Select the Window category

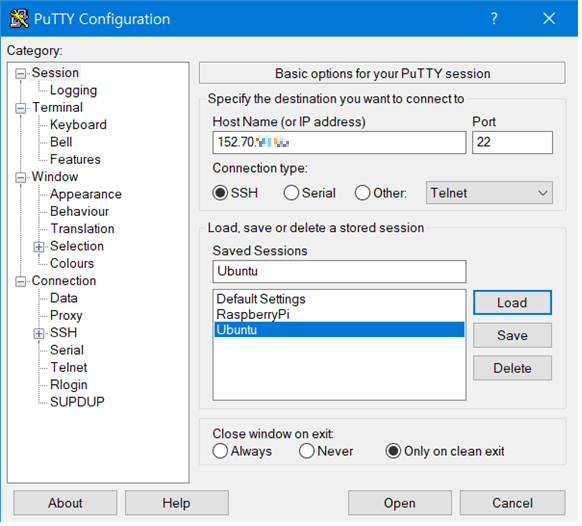(55, 178)
